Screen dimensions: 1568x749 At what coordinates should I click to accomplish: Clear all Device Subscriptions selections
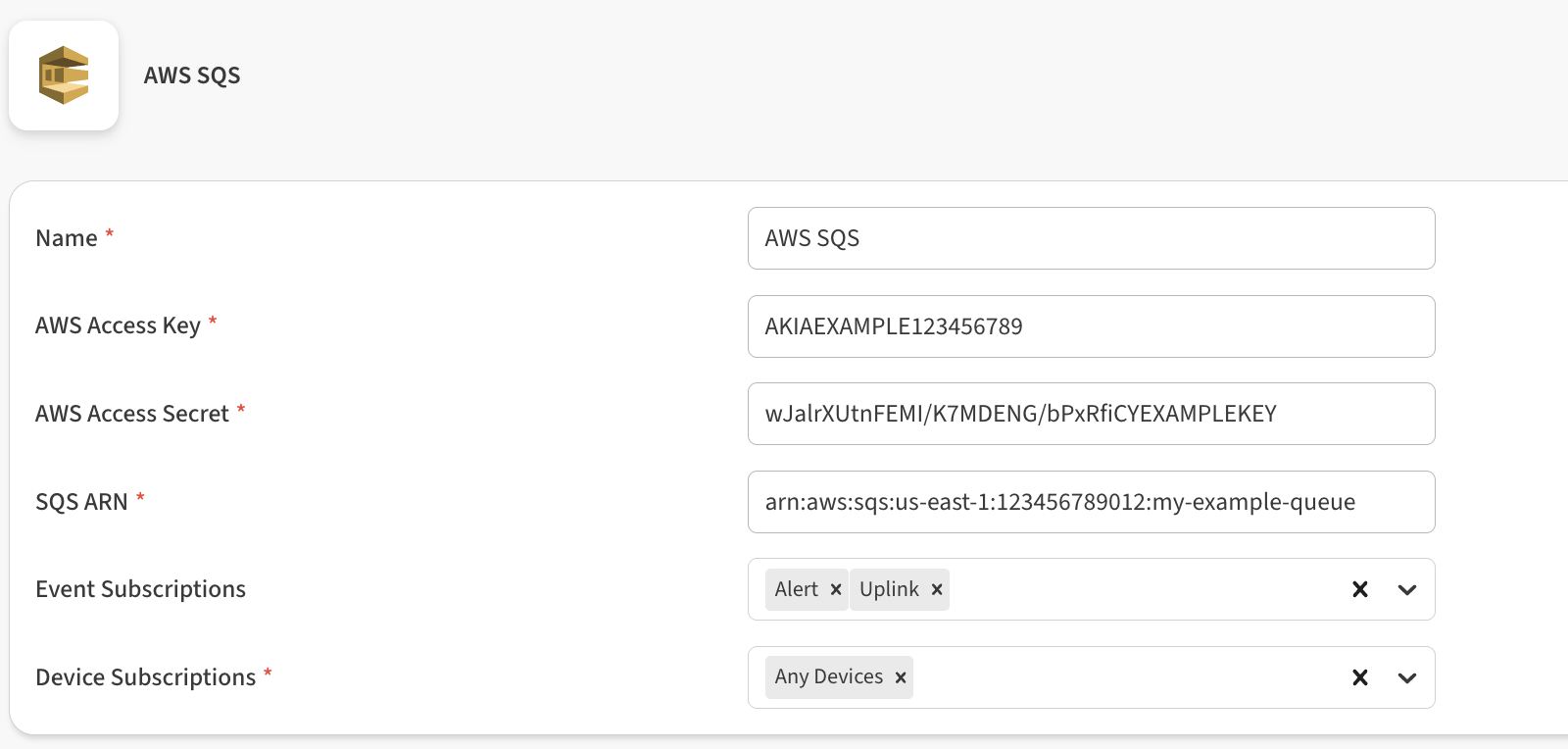tap(1359, 677)
